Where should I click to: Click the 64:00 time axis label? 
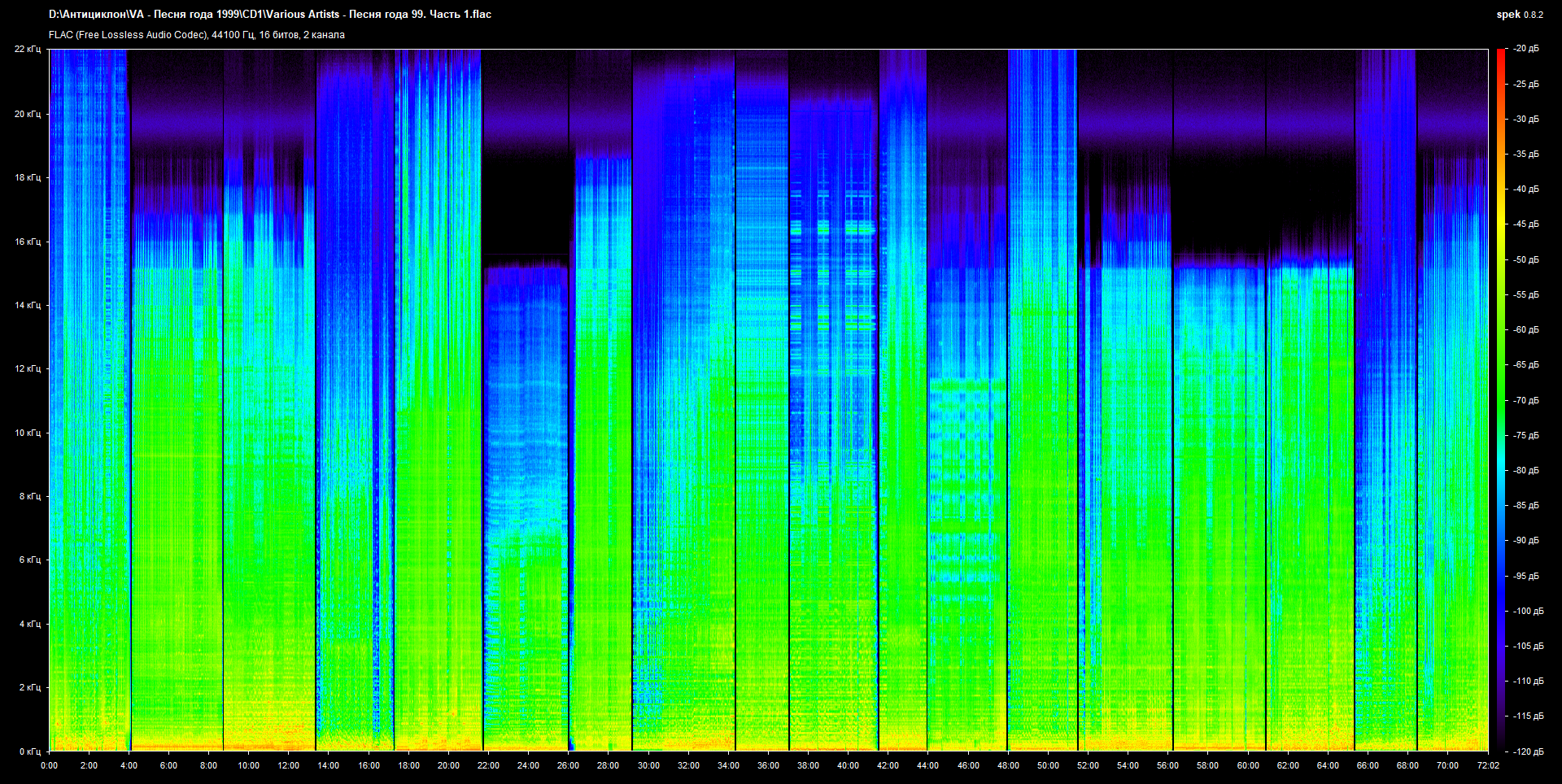click(1328, 765)
